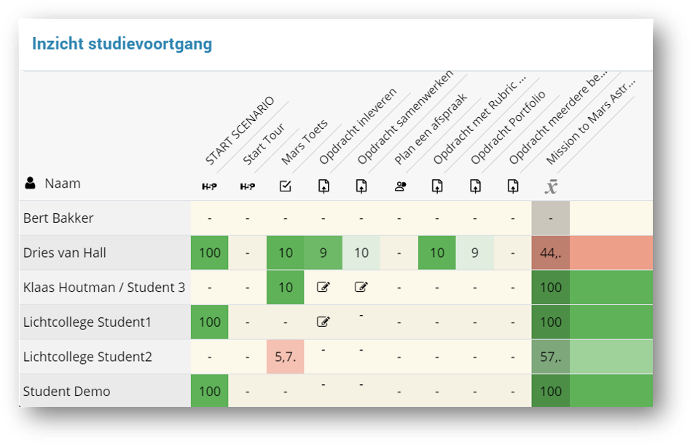
Task: Click the Plan een afspraak appointment icon
Action: point(399,186)
